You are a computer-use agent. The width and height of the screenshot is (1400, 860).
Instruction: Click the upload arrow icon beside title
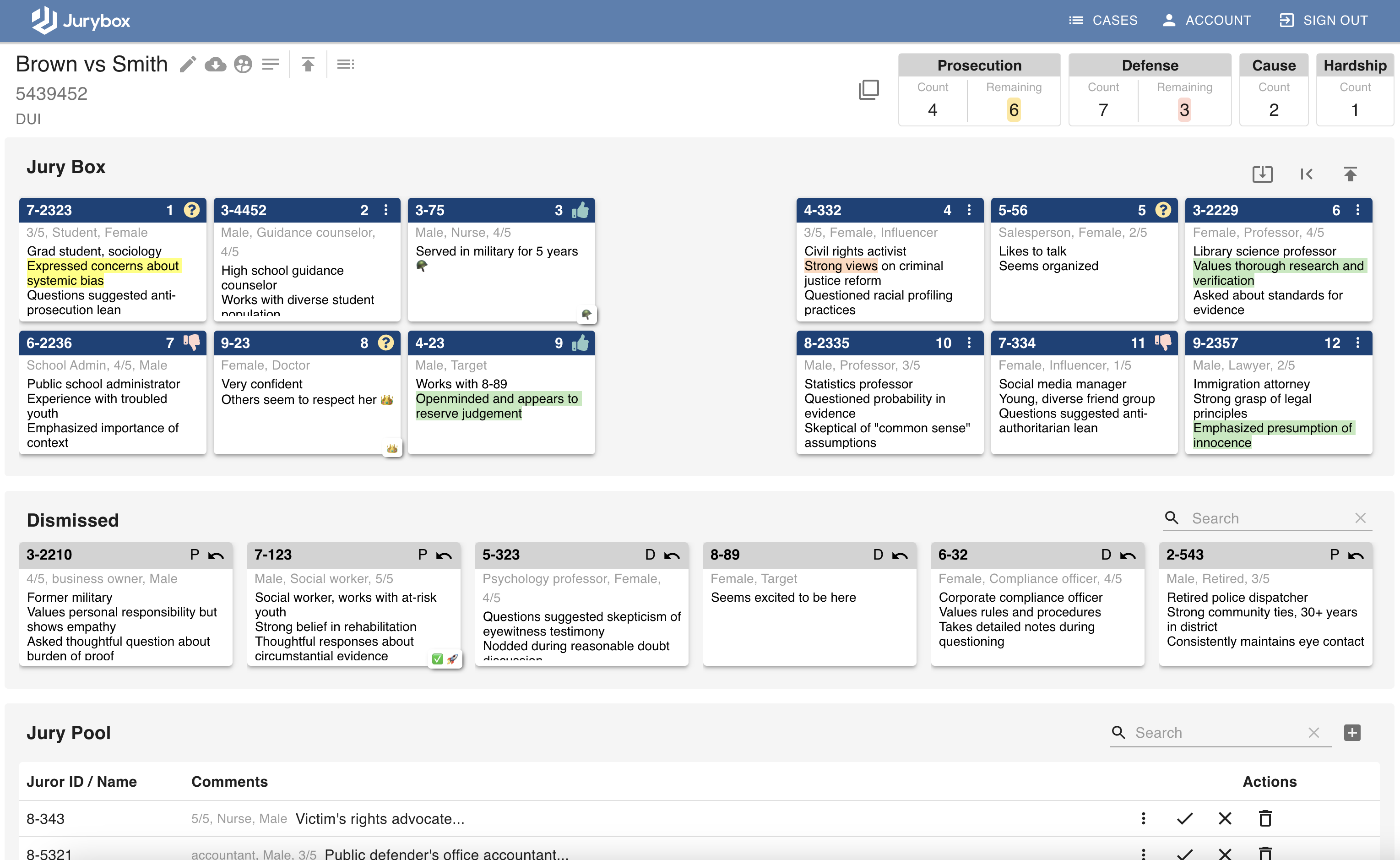click(x=308, y=64)
